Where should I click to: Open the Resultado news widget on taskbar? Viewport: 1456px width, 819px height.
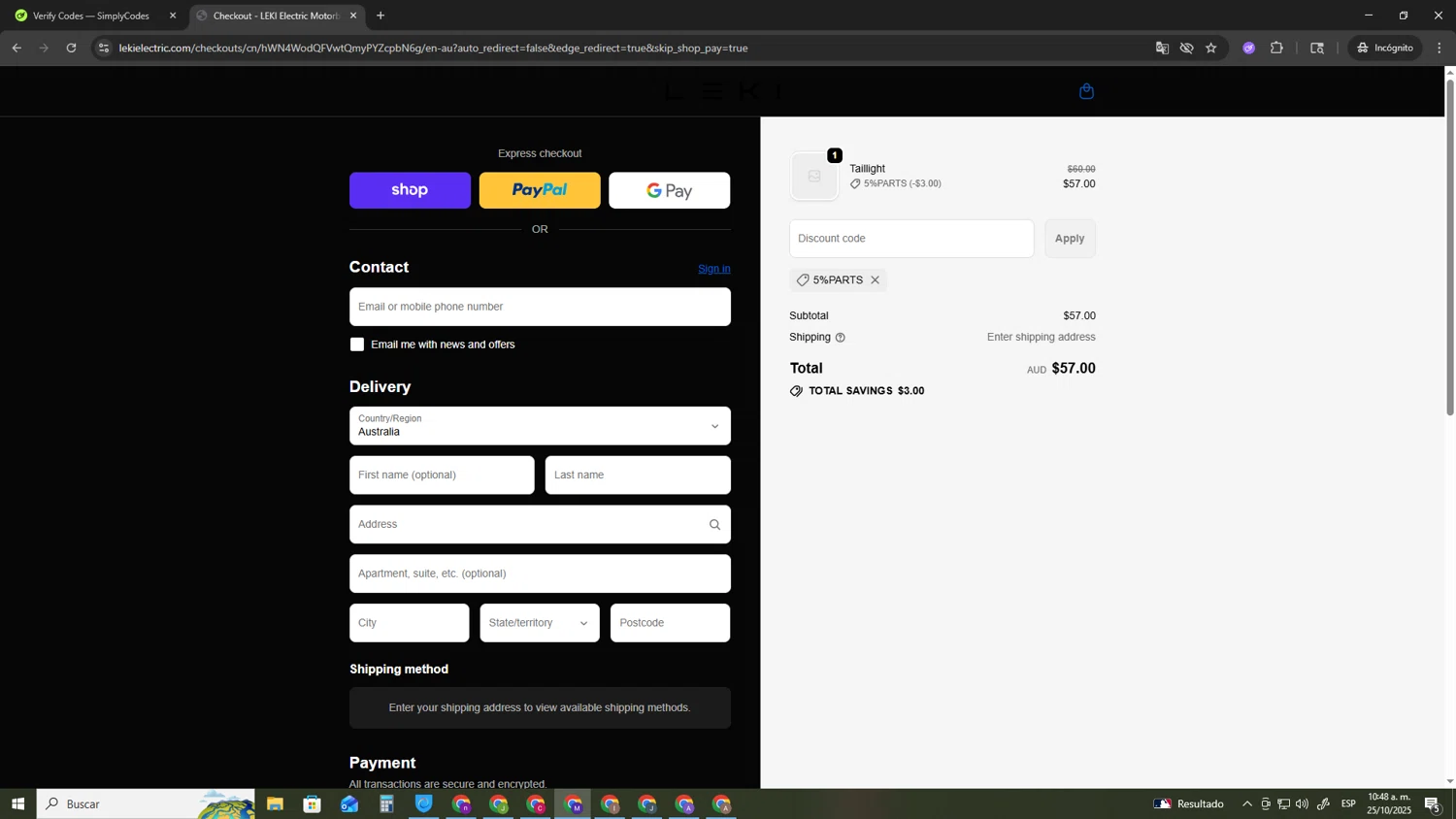point(1188,803)
